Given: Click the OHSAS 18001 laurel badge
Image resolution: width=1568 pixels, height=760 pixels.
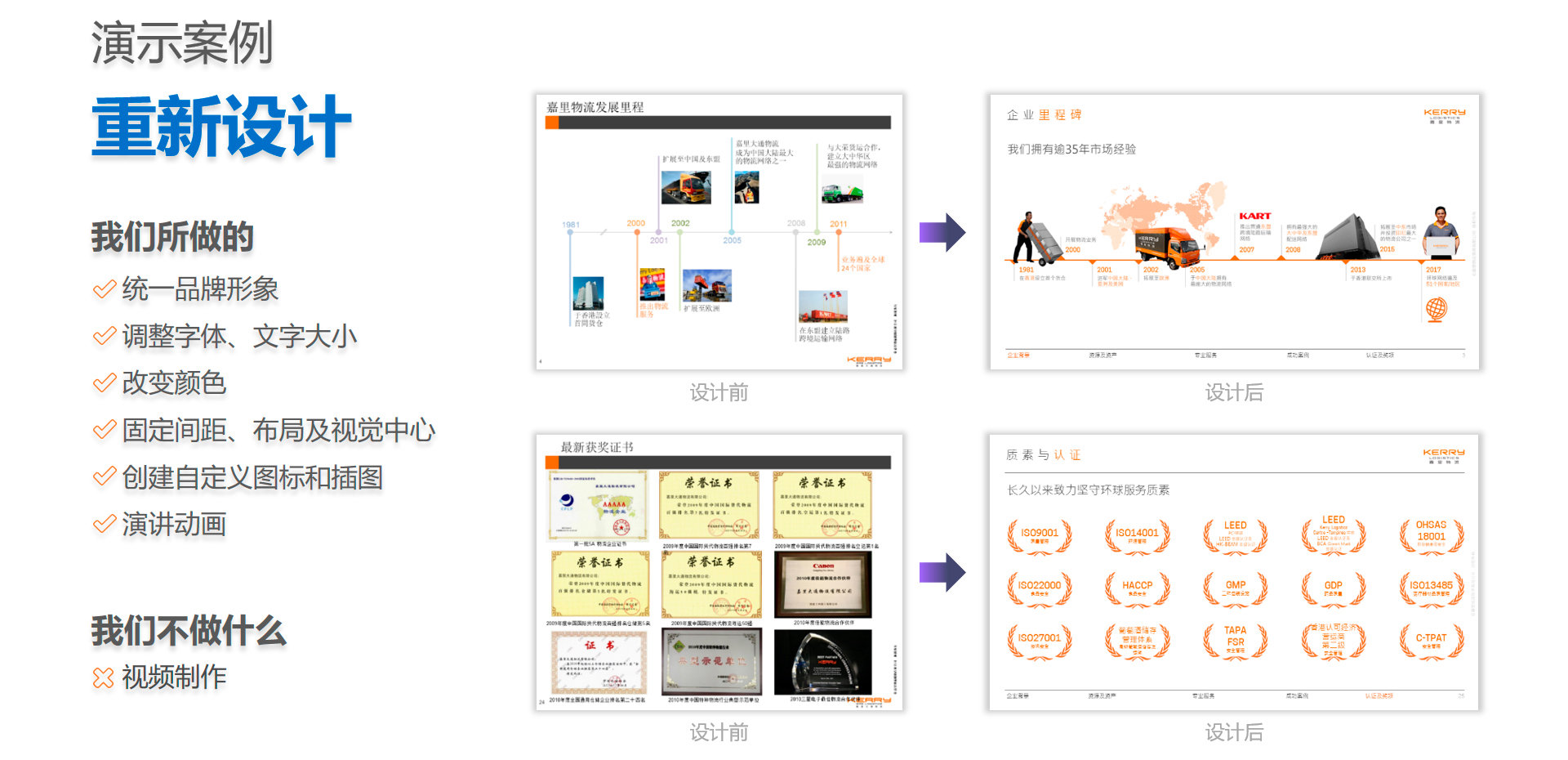Looking at the screenshot, I should [1431, 534].
